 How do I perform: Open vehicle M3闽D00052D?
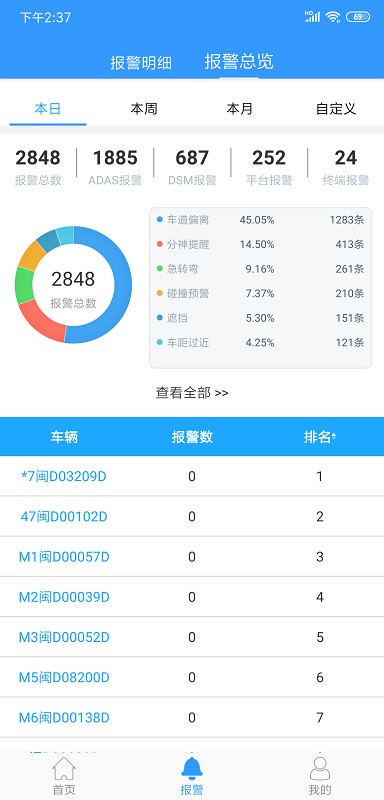point(64,637)
